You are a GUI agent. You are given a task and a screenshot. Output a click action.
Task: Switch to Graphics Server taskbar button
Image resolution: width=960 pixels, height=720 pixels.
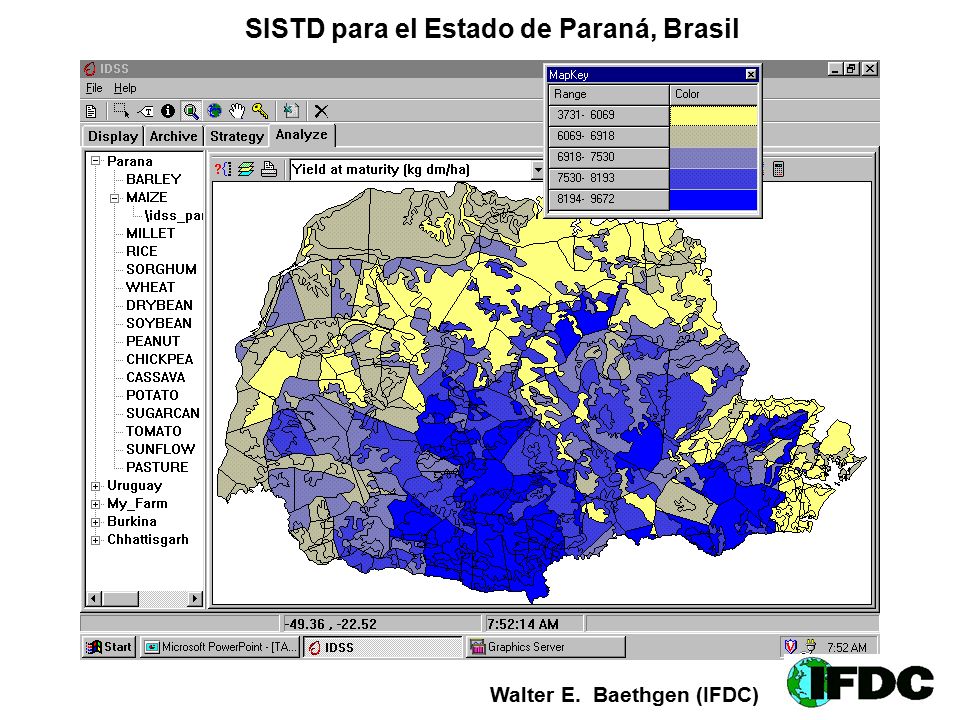point(546,647)
